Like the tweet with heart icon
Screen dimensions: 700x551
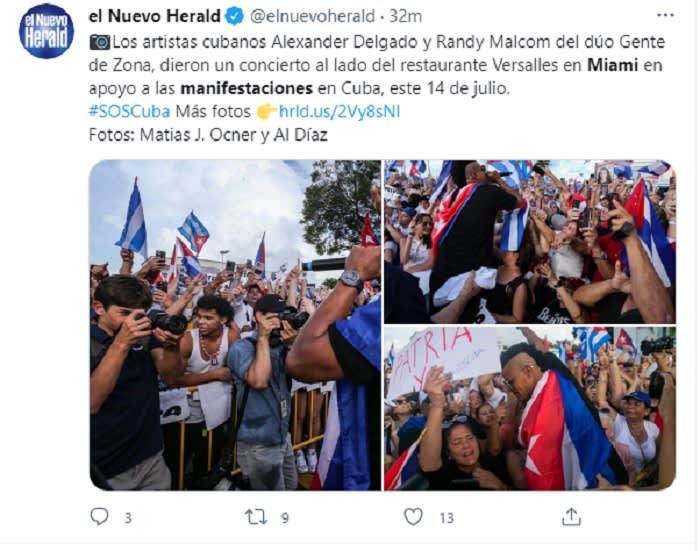413,517
